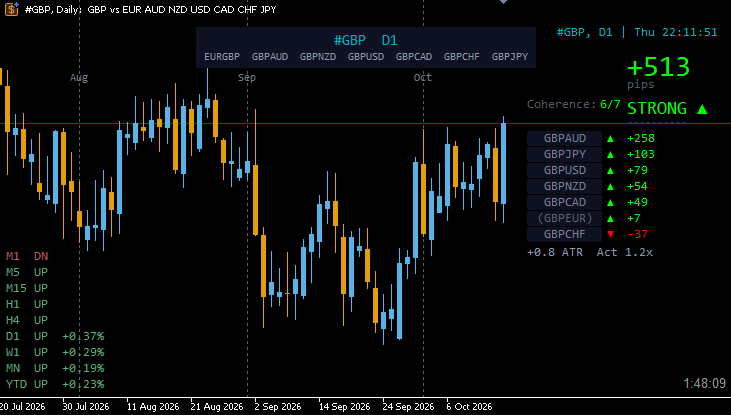This screenshot has width=731, height=415.
Task: Click the +7 value for (GBPEUR)
Action: (634, 218)
